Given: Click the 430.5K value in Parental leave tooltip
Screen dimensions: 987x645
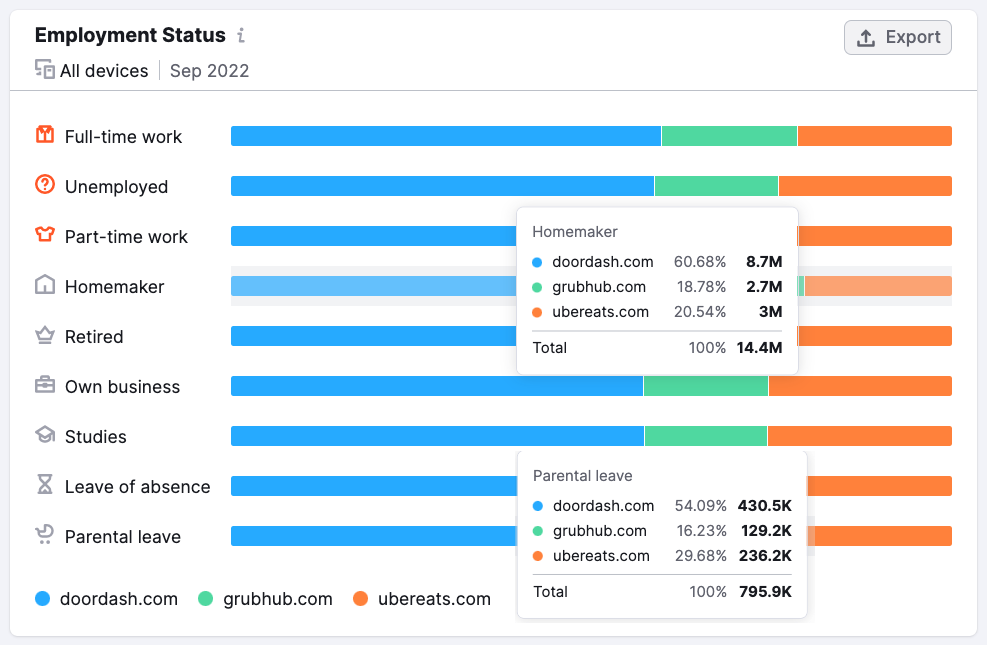Looking at the screenshot, I should [x=765, y=506].
